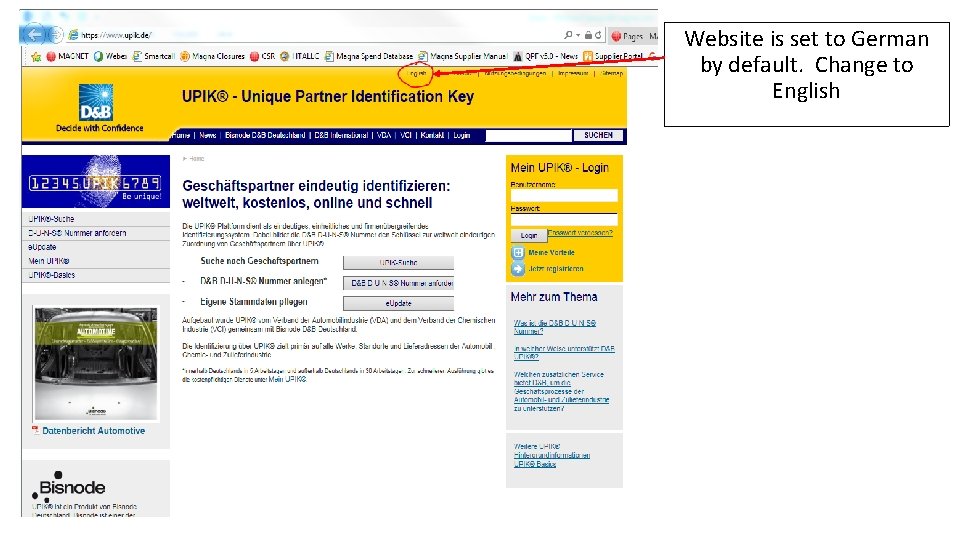Click the plus icon beside Meine Vorteile
Screen dimensions: 960x540
pos(518,253)
